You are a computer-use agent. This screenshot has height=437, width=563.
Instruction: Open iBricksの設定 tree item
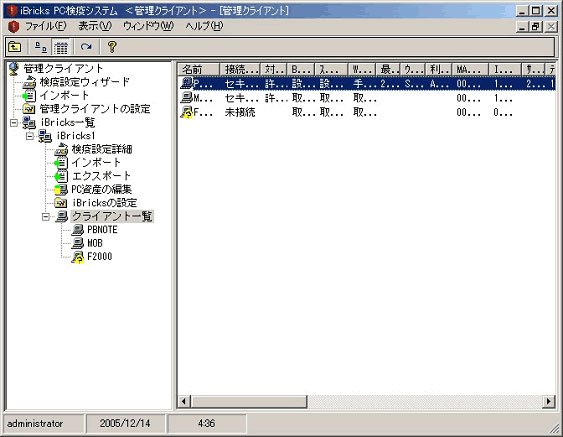tap(104, 203)
